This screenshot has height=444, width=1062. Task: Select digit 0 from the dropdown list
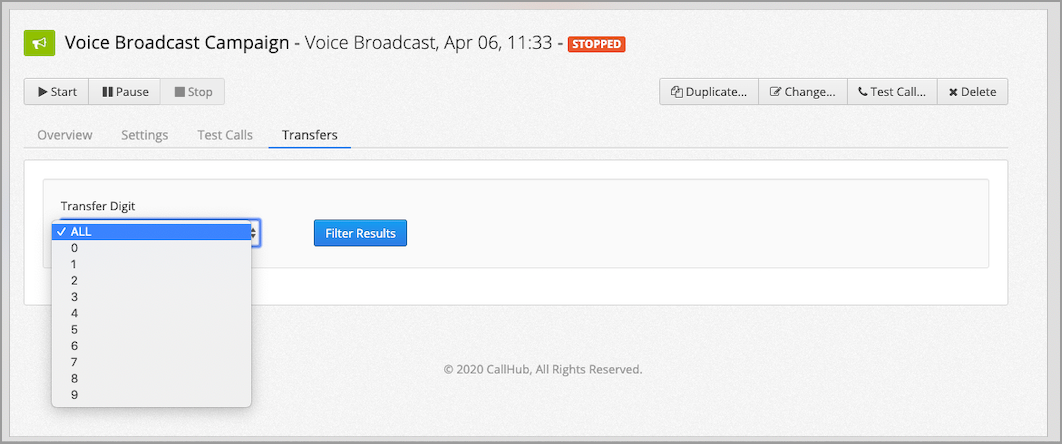[151, 248]
